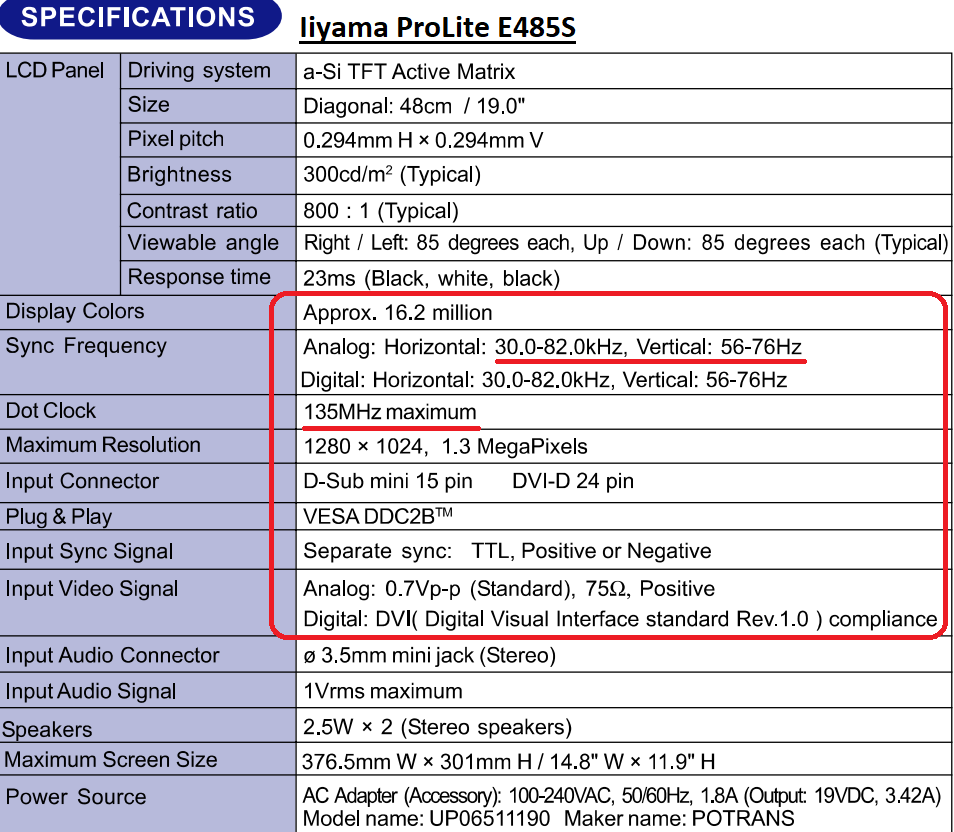
Task: Select the "Right / Left: 85 degrees each" text
Action: coord(438,243)
